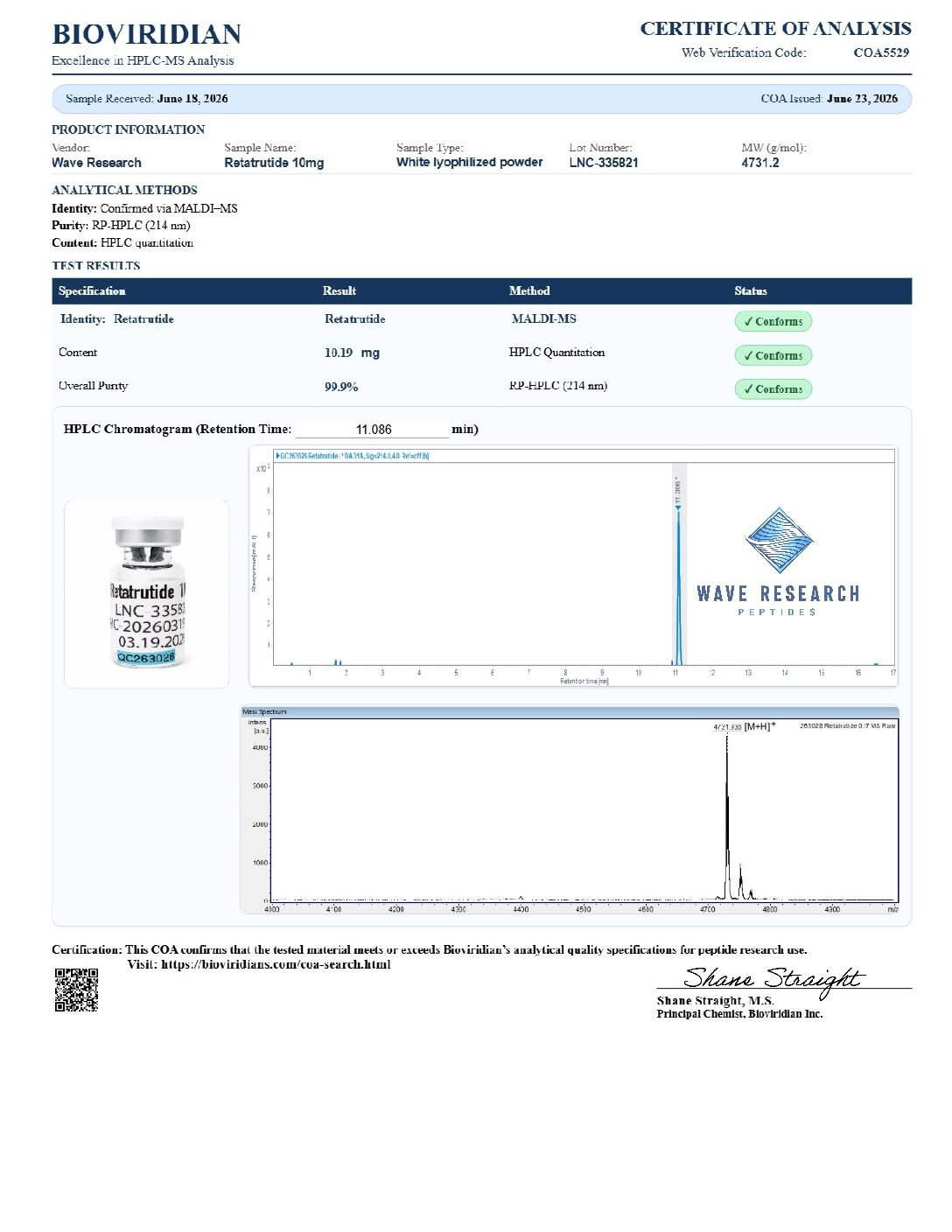The width and height of the screenshot is (952, 1232).
Task: Click the HPLC chromatogram peak at 11 min
Action: point(678,586)
